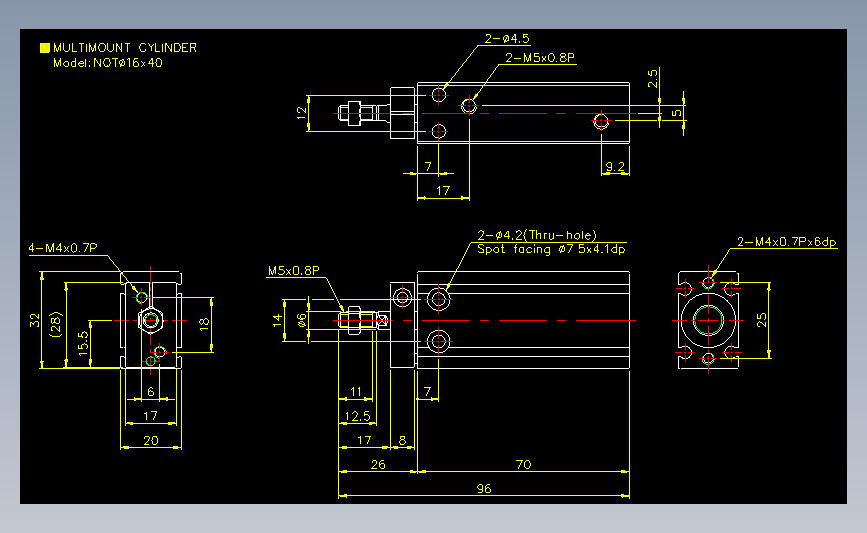Select the "70" body length dimension
The width and height of the screenshot is (867, 533).
click(524, 464)
